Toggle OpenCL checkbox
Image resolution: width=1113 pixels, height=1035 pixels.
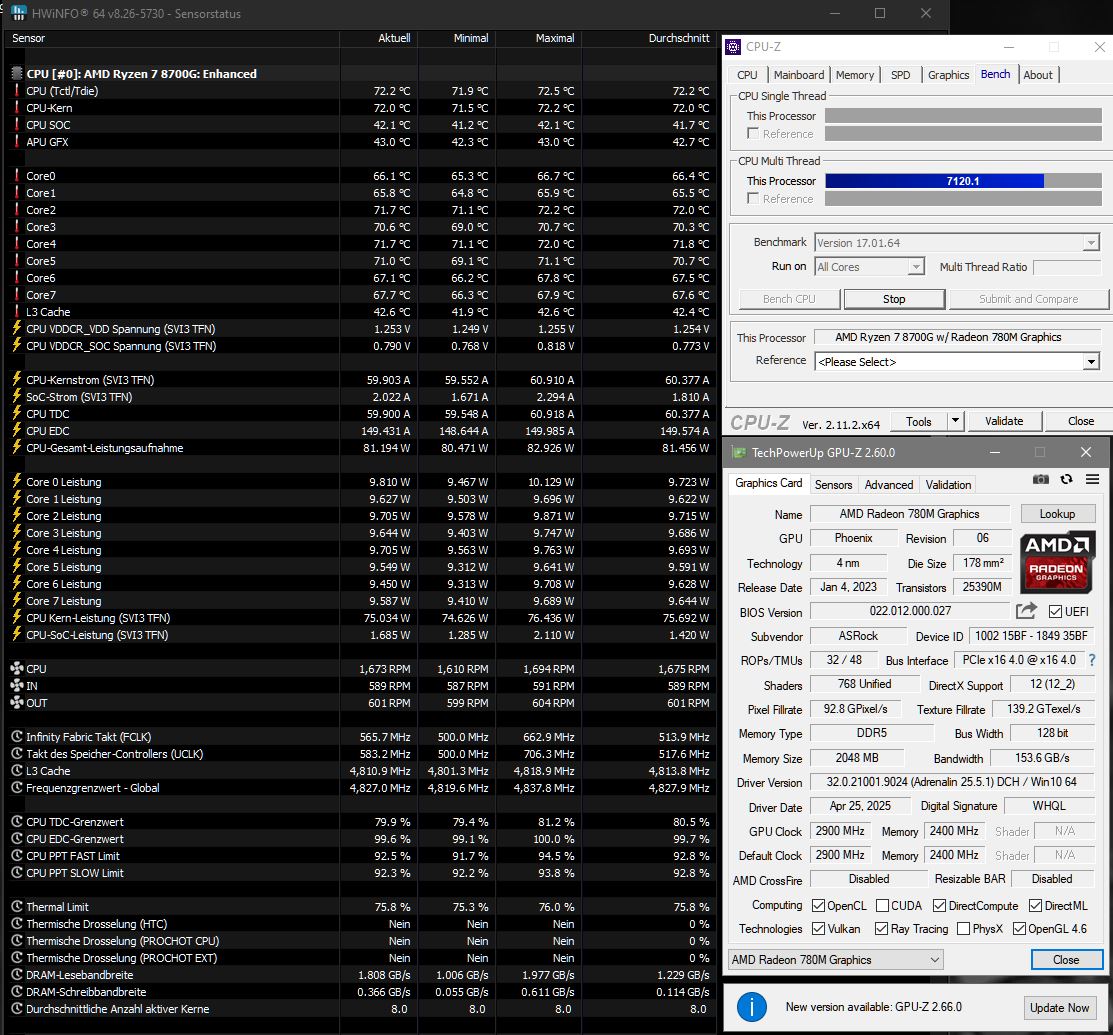pos(818,906)
